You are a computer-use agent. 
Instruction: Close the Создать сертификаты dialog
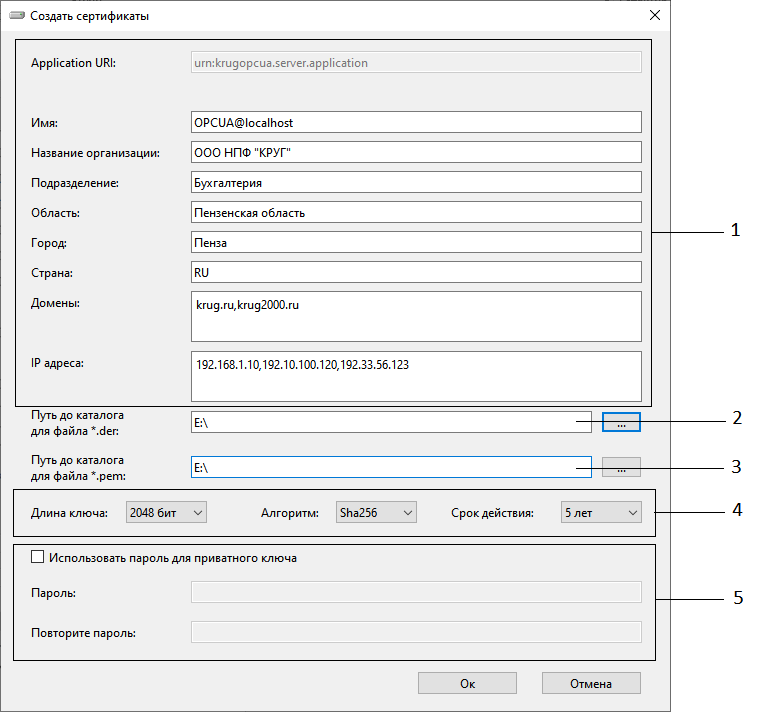[655, 16]
